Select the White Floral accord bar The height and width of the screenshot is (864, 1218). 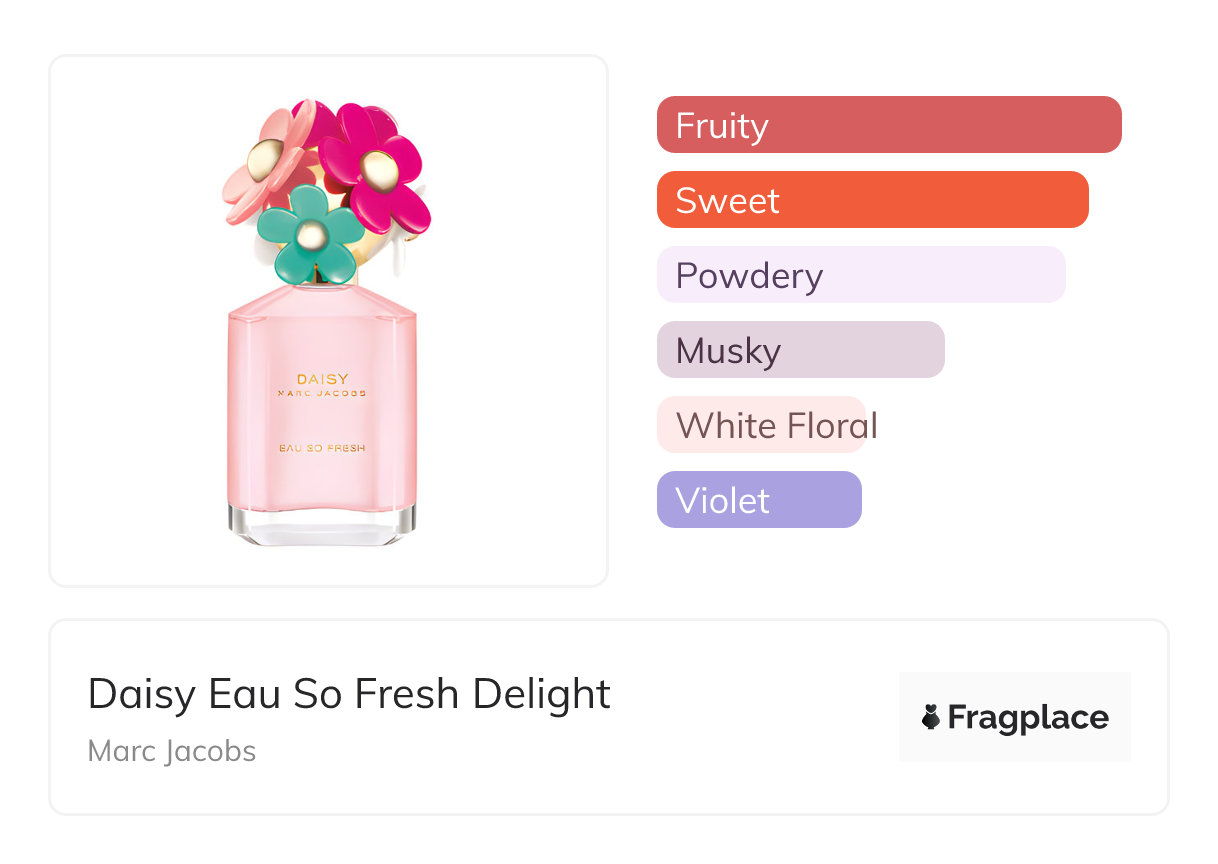point(761,425)
